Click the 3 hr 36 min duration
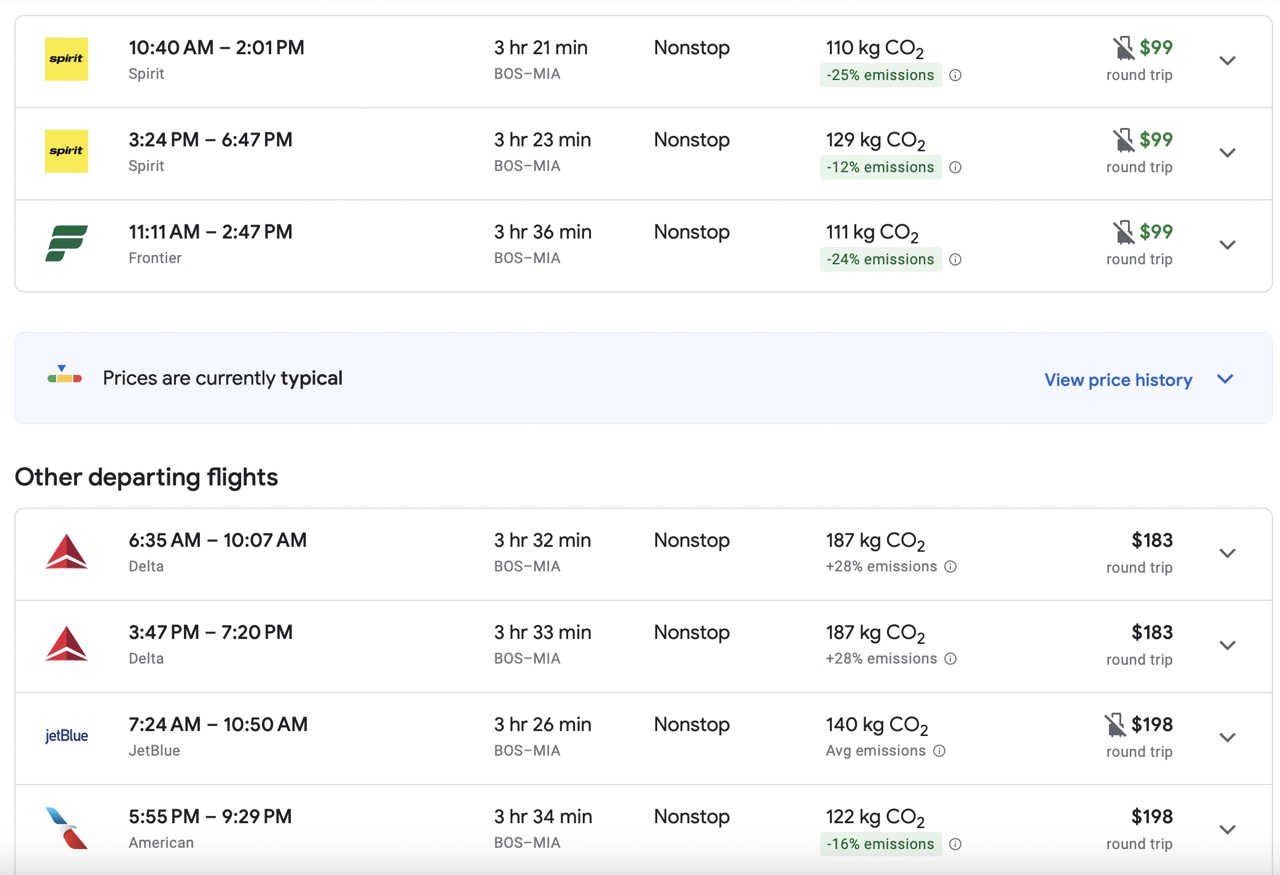This screenshot has width=1280, height=875. pos(543,231)
